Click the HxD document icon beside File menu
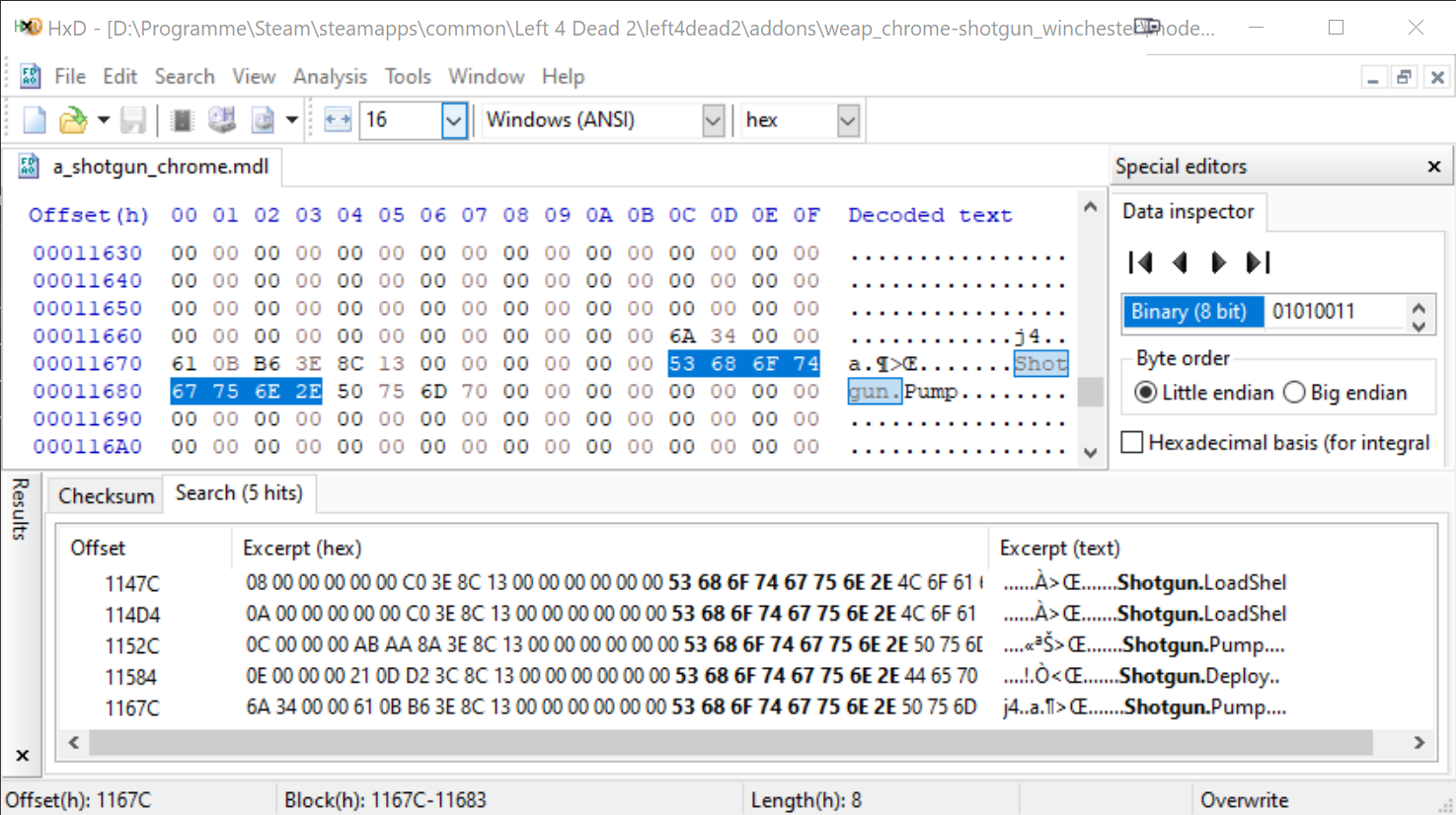The image size is (1456, 815). (x=30, y=76)
